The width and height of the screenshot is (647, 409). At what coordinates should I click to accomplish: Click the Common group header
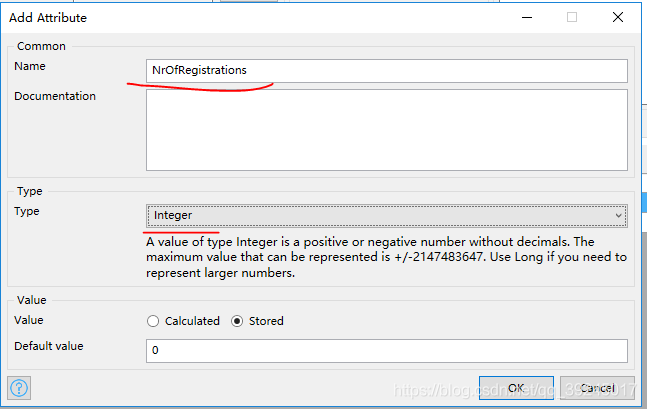point(40,46)
